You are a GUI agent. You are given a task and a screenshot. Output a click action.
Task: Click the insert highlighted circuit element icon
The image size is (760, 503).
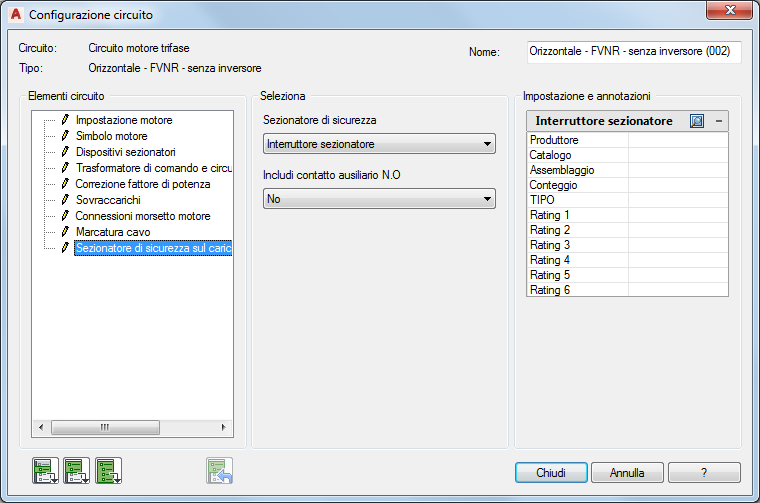[45, 471]
